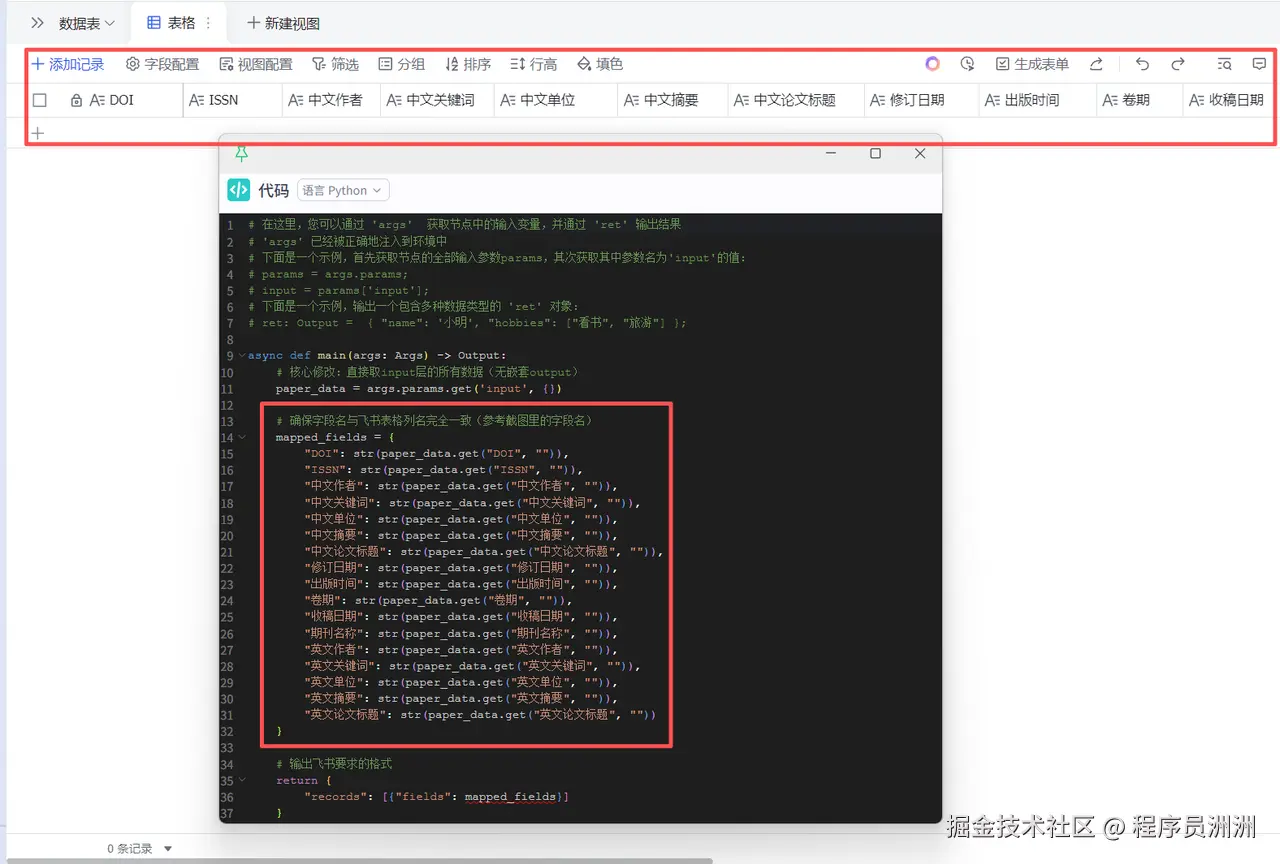Collapse the mapped_fields code fold
The width and height of the screenshot is (1280, 864).
point(241,438)
